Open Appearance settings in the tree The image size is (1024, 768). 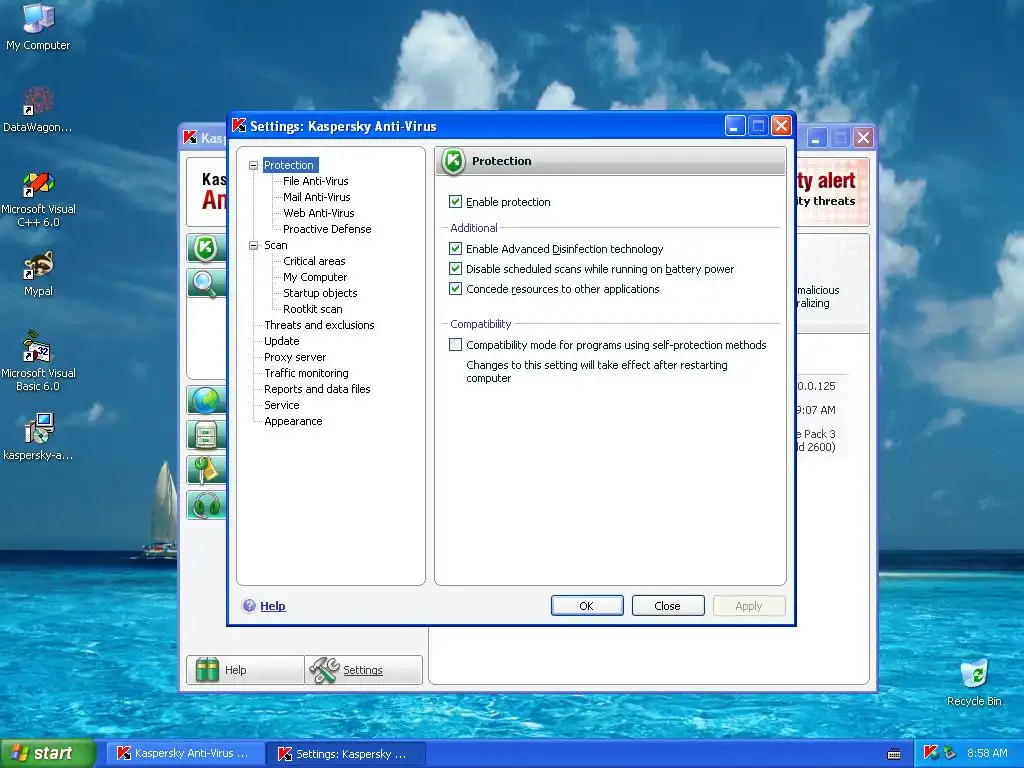point(293,421)
